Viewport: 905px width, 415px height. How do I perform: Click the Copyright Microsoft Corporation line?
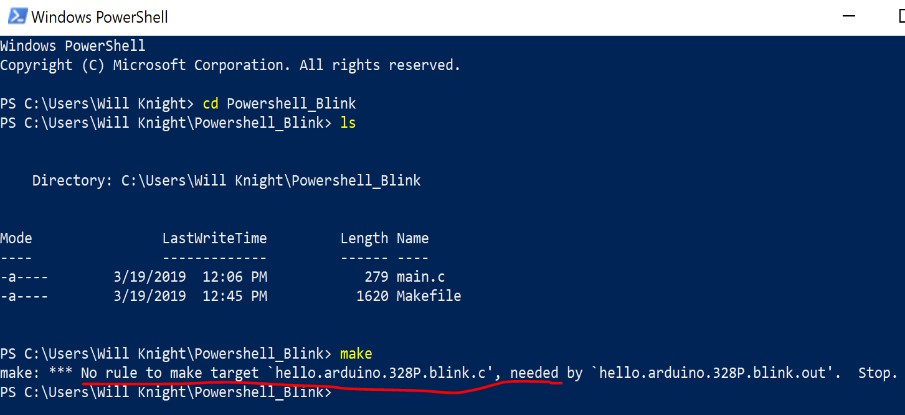(x=230, y=65)
